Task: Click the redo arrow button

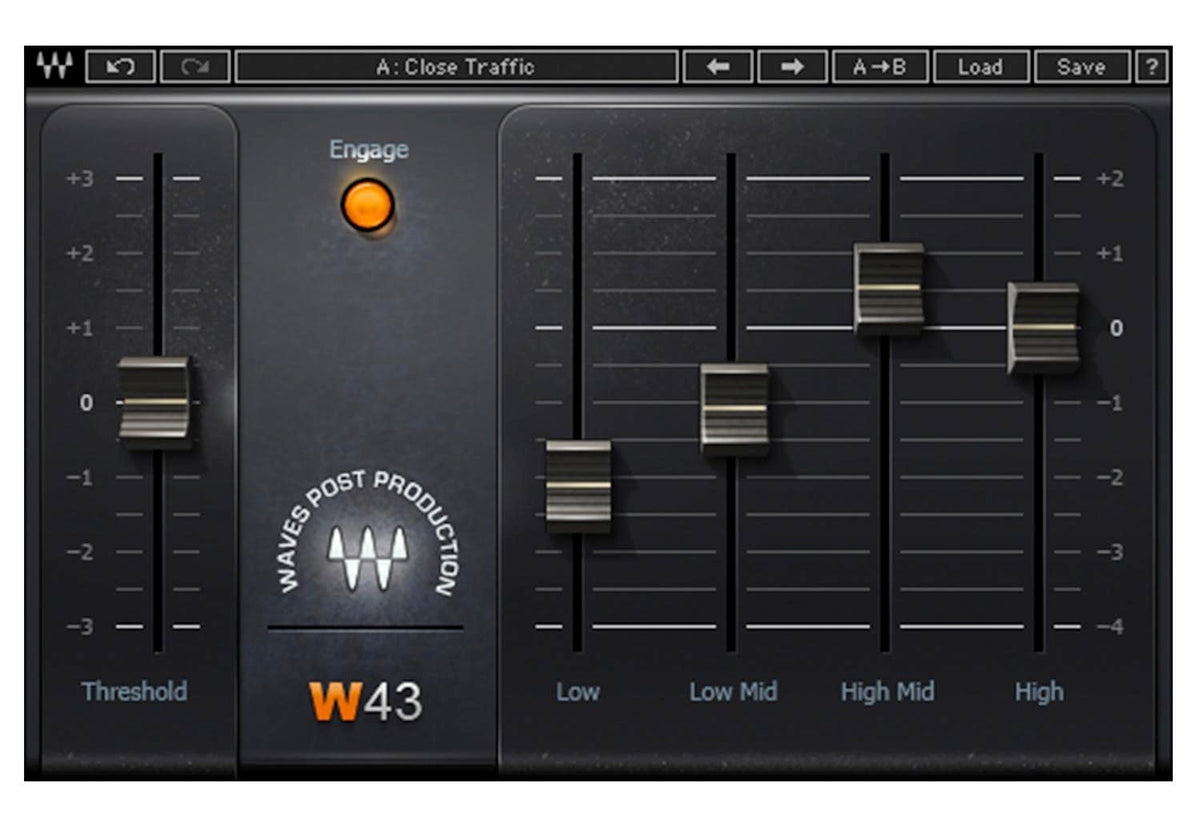Action: (x=196, y=67)
